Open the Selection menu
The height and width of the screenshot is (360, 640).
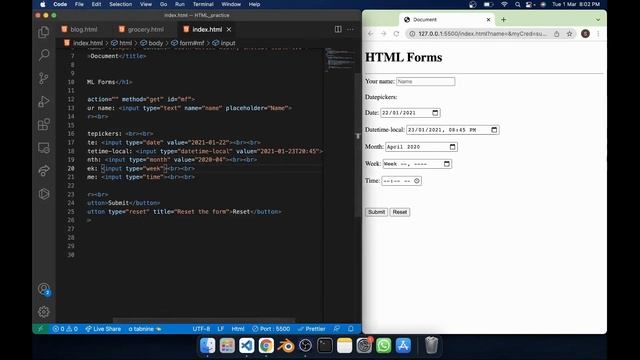coord(120,4)
